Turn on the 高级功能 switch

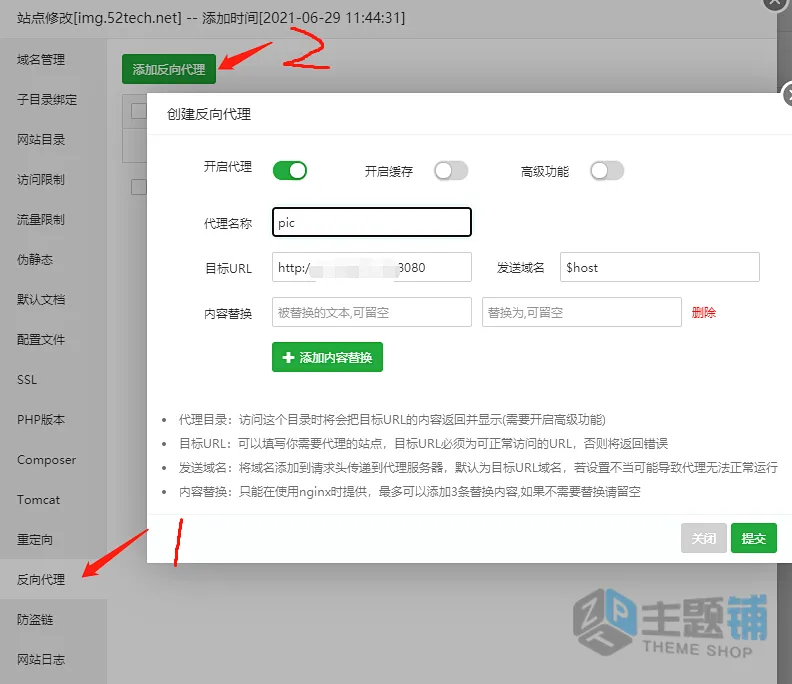(607, 171)
